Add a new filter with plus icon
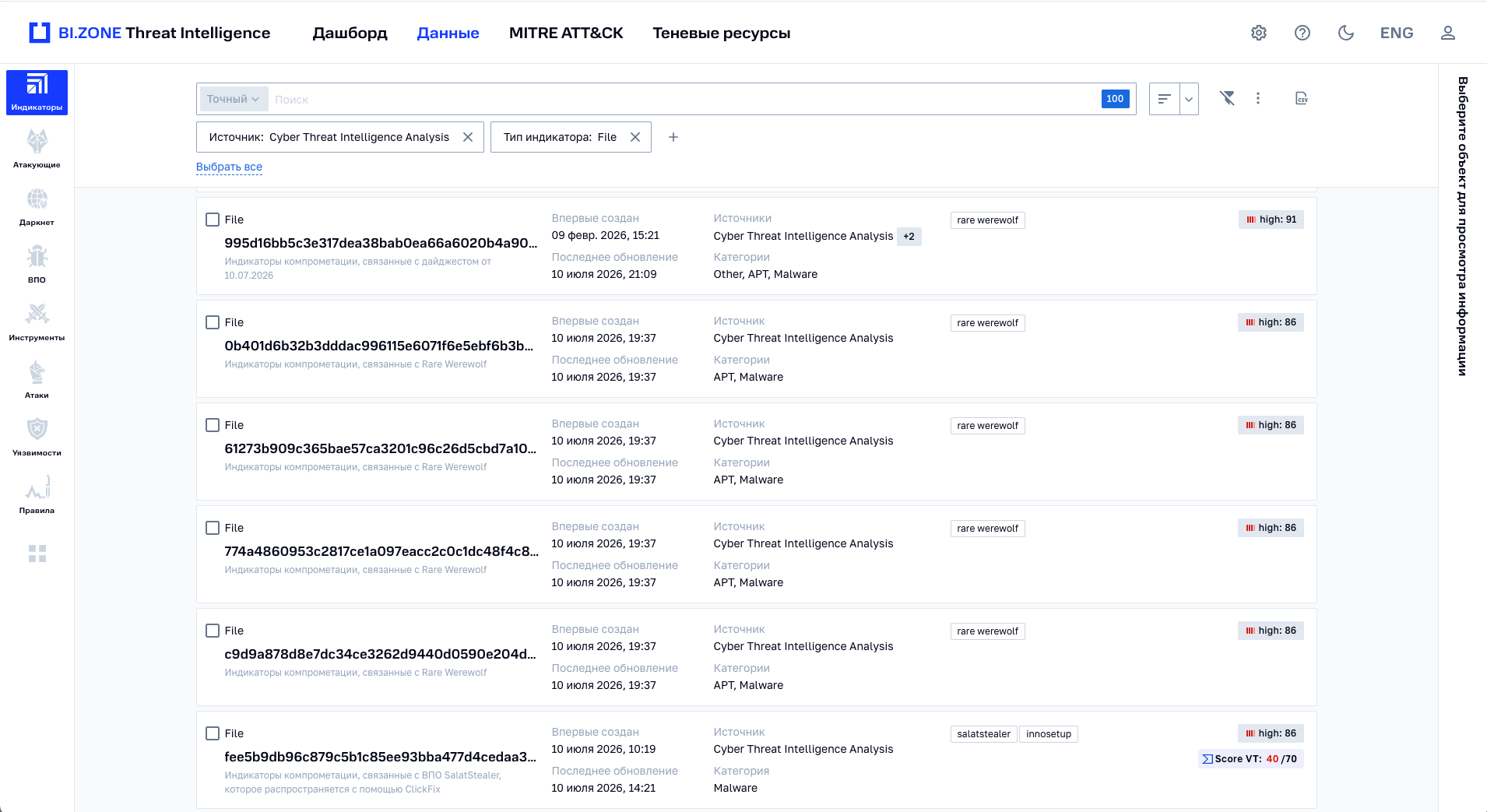This screenshot has height=812, width=1487. [673, 137]
